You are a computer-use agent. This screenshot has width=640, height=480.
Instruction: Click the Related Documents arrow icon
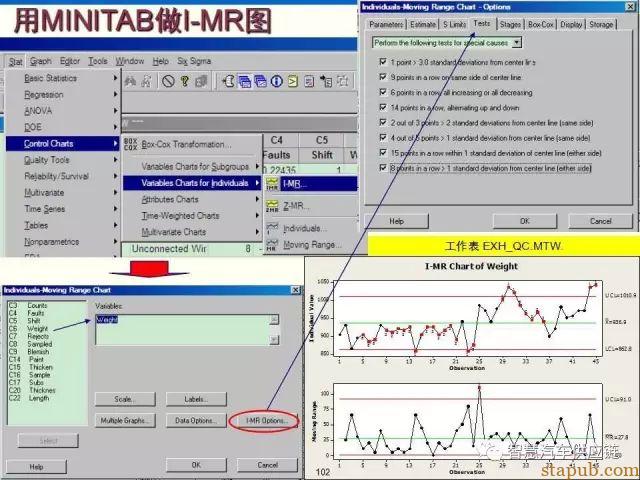pyautogui.click(x=326, y=81)
